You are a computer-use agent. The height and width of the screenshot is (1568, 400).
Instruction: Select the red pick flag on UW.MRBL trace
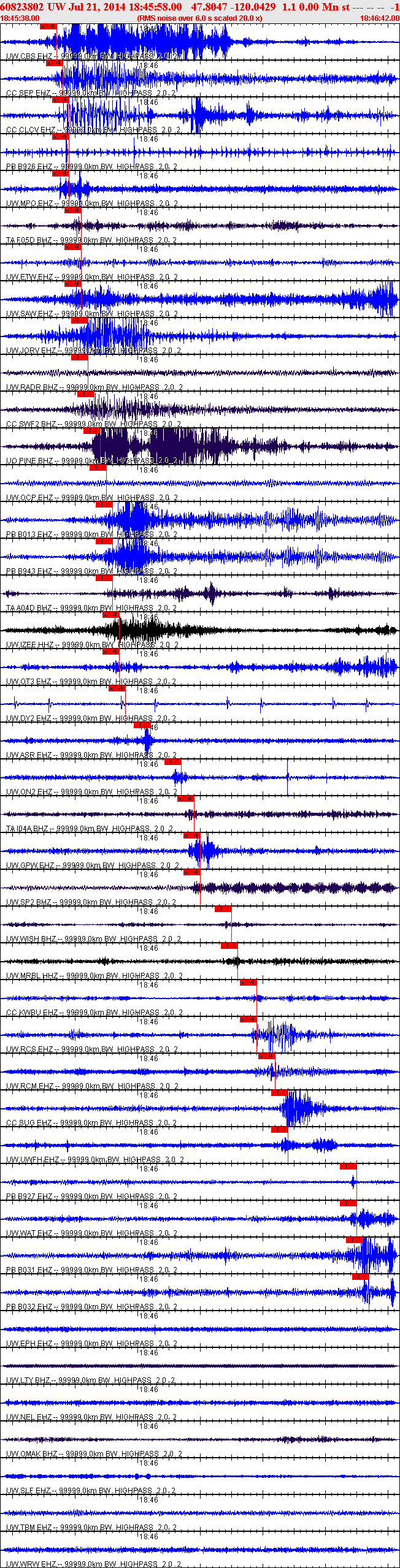229,946
